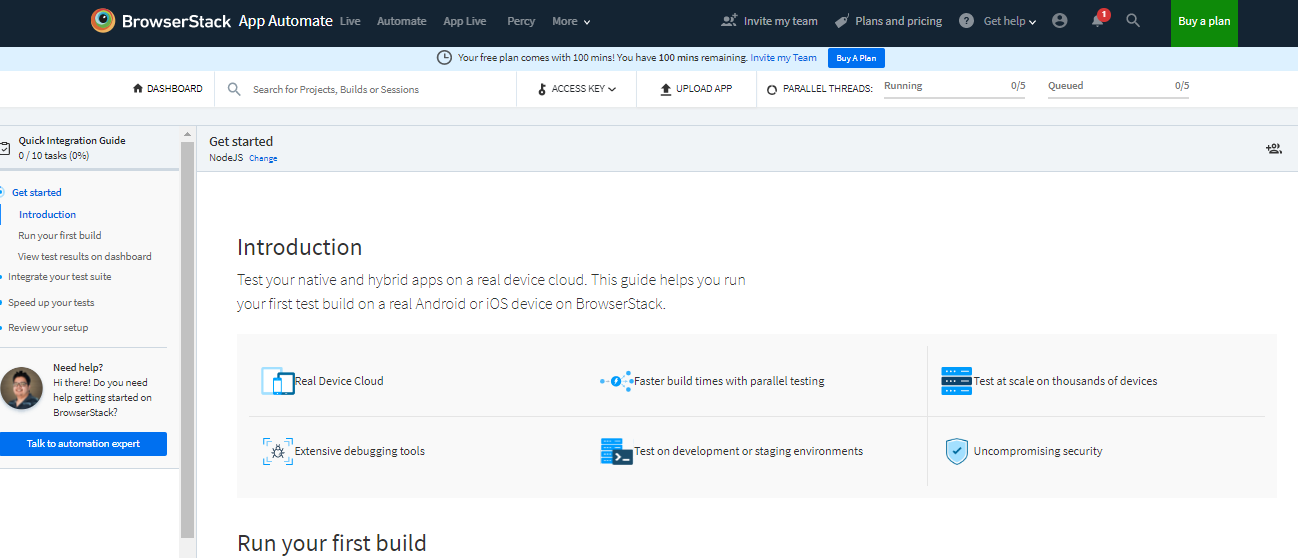This screenshot has height=558, width=1298.
Task: Switch to the App Live product tab
Action: 465,21
